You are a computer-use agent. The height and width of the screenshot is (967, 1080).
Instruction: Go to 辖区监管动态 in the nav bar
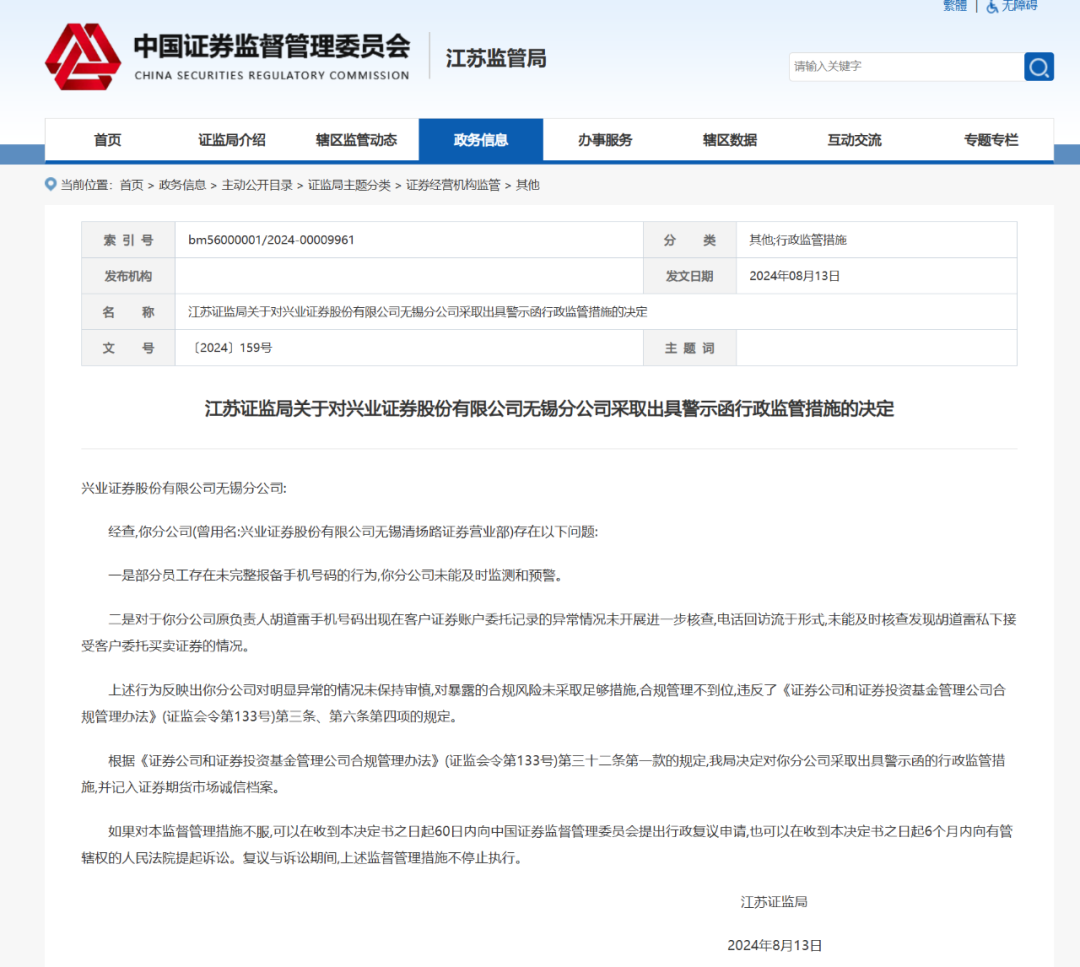(356, 140)
